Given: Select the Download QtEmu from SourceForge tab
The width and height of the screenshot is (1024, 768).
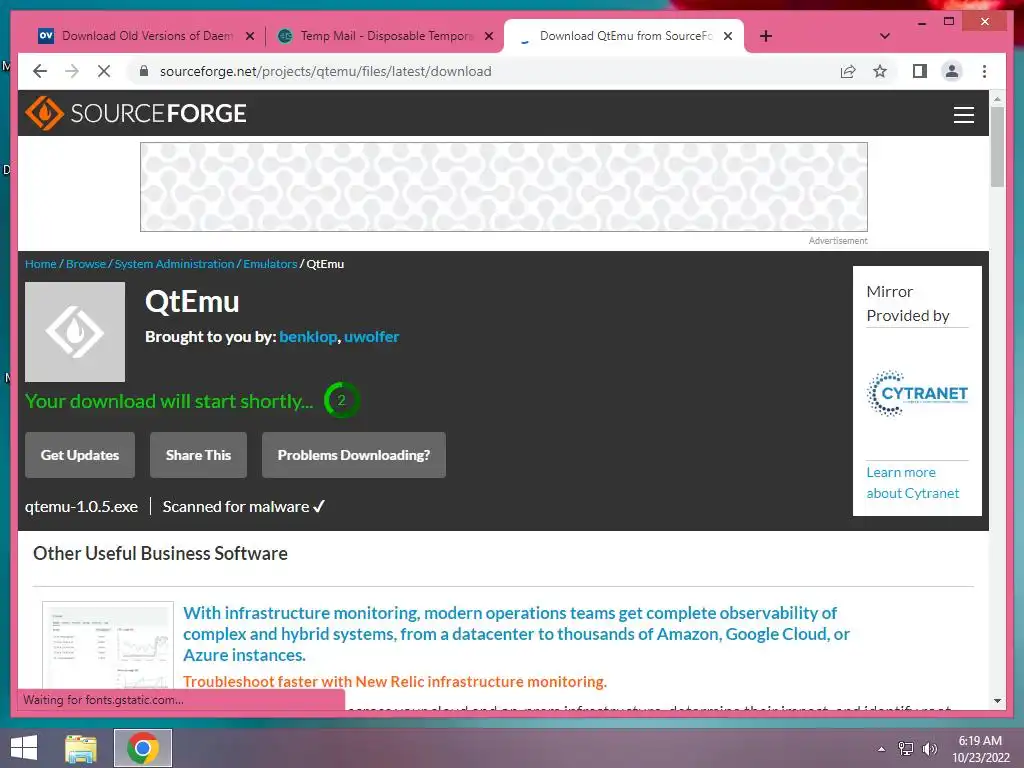Looking at the screenshot, I should click(x=624, y=36).
